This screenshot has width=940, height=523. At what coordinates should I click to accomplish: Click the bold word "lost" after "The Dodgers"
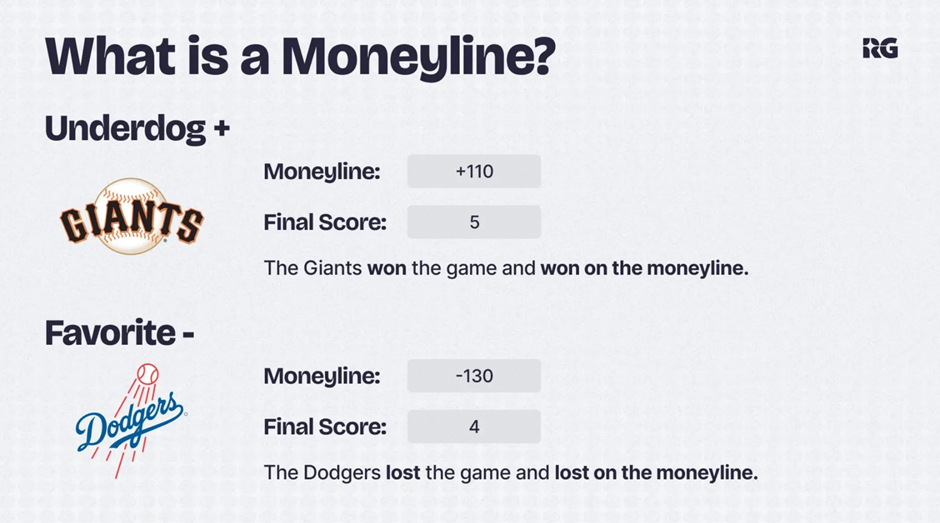click(403, 472)
